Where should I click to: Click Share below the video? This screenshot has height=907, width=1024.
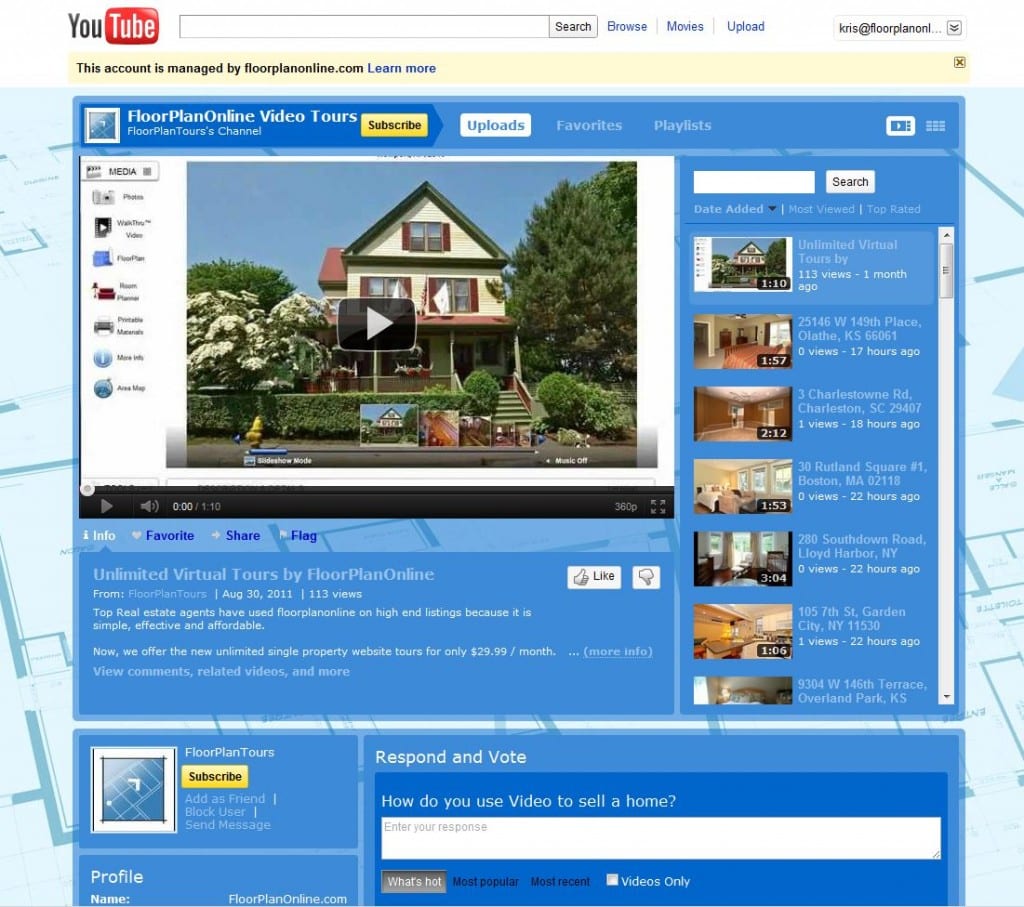(x=236, y=535)
